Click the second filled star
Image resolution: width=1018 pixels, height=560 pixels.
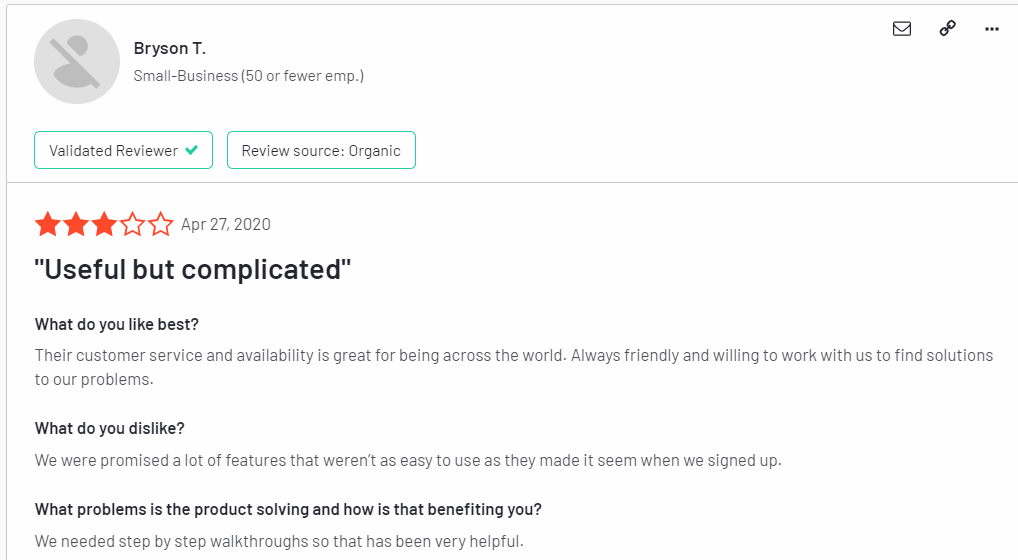tap(76, 225)
